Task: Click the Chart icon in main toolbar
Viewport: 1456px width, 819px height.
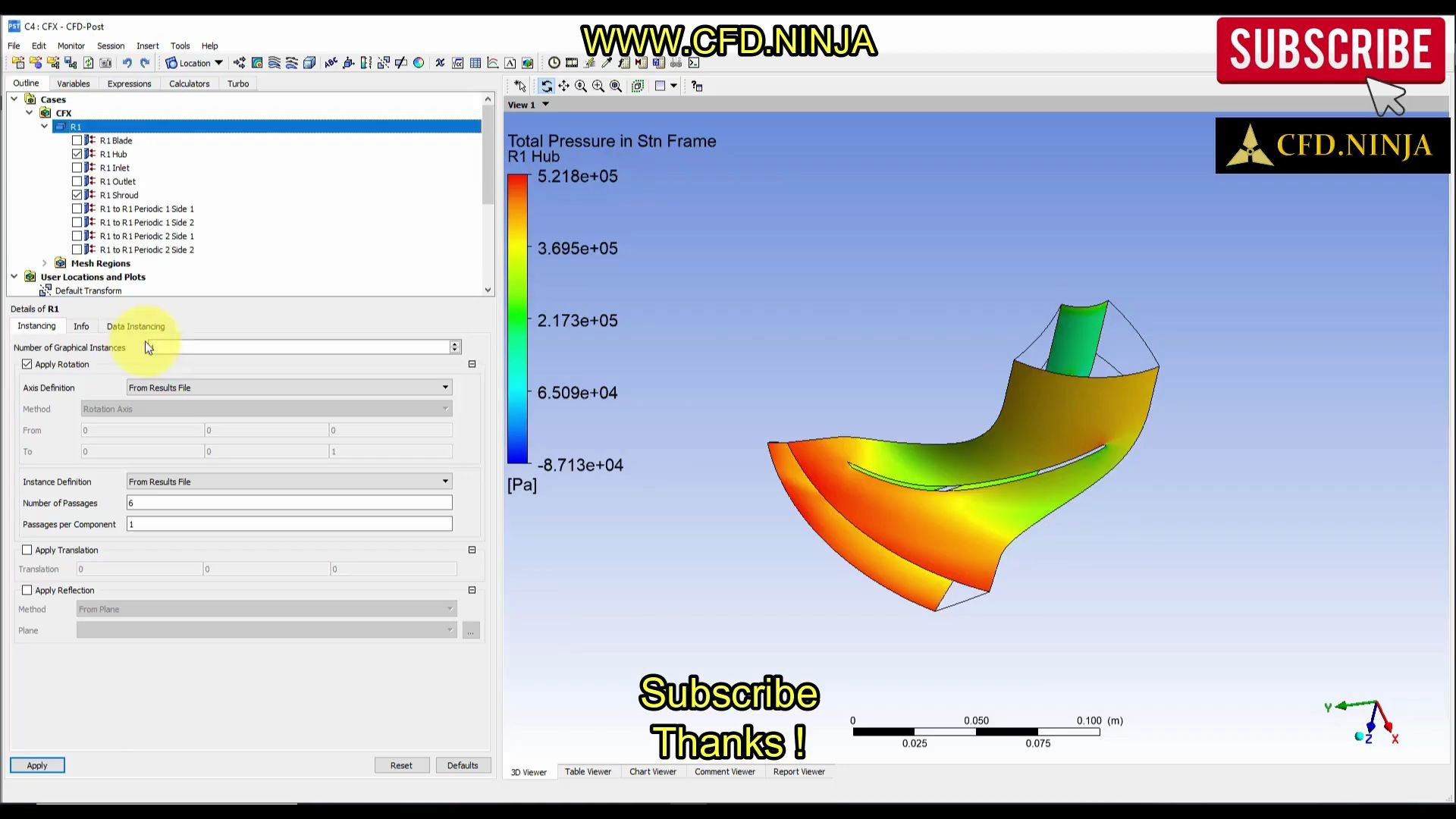Action: (x=493, y=63)
